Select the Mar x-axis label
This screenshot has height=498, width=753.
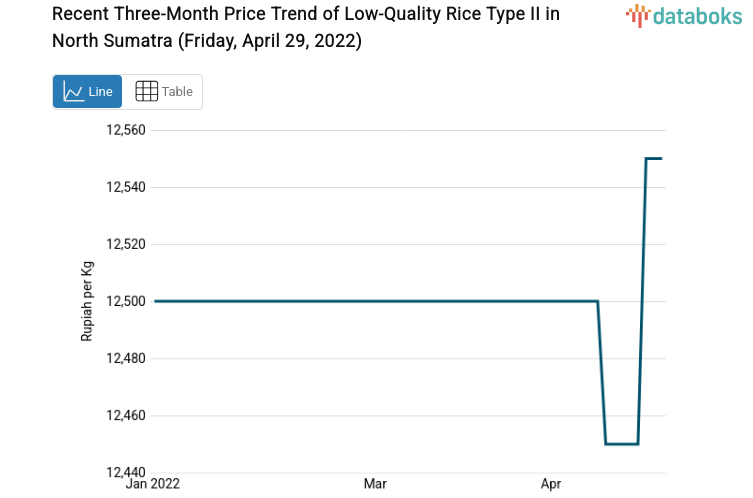[375, 485]
